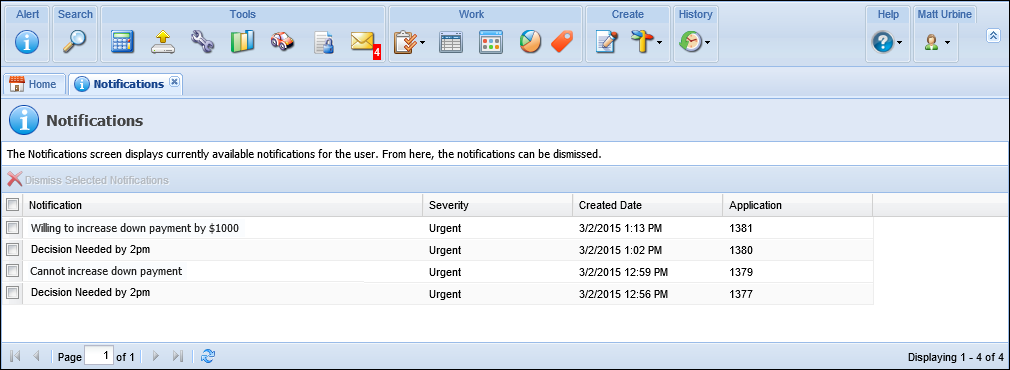Click the page number input field
This screenshot has width=1010, height=370.
(x=99, y=355)
